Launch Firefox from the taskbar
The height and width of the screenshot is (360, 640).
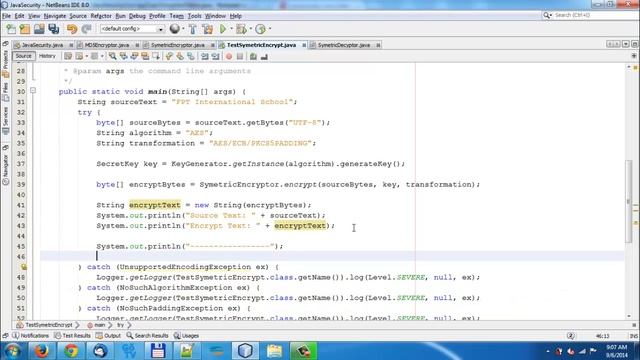(41, 351)
